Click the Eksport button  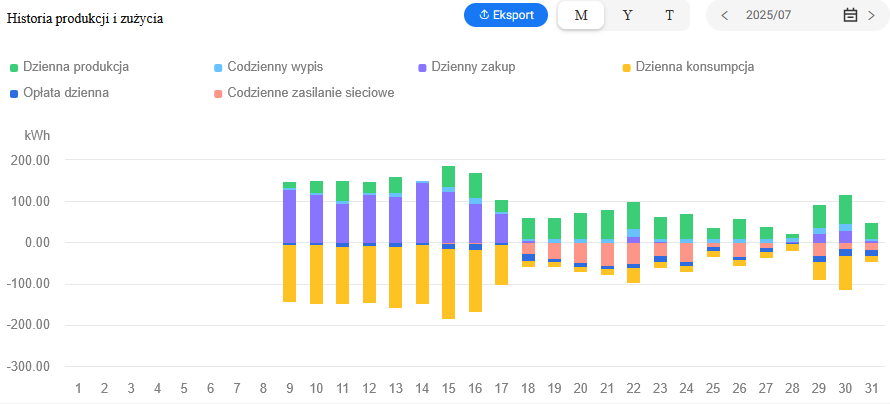506,15
